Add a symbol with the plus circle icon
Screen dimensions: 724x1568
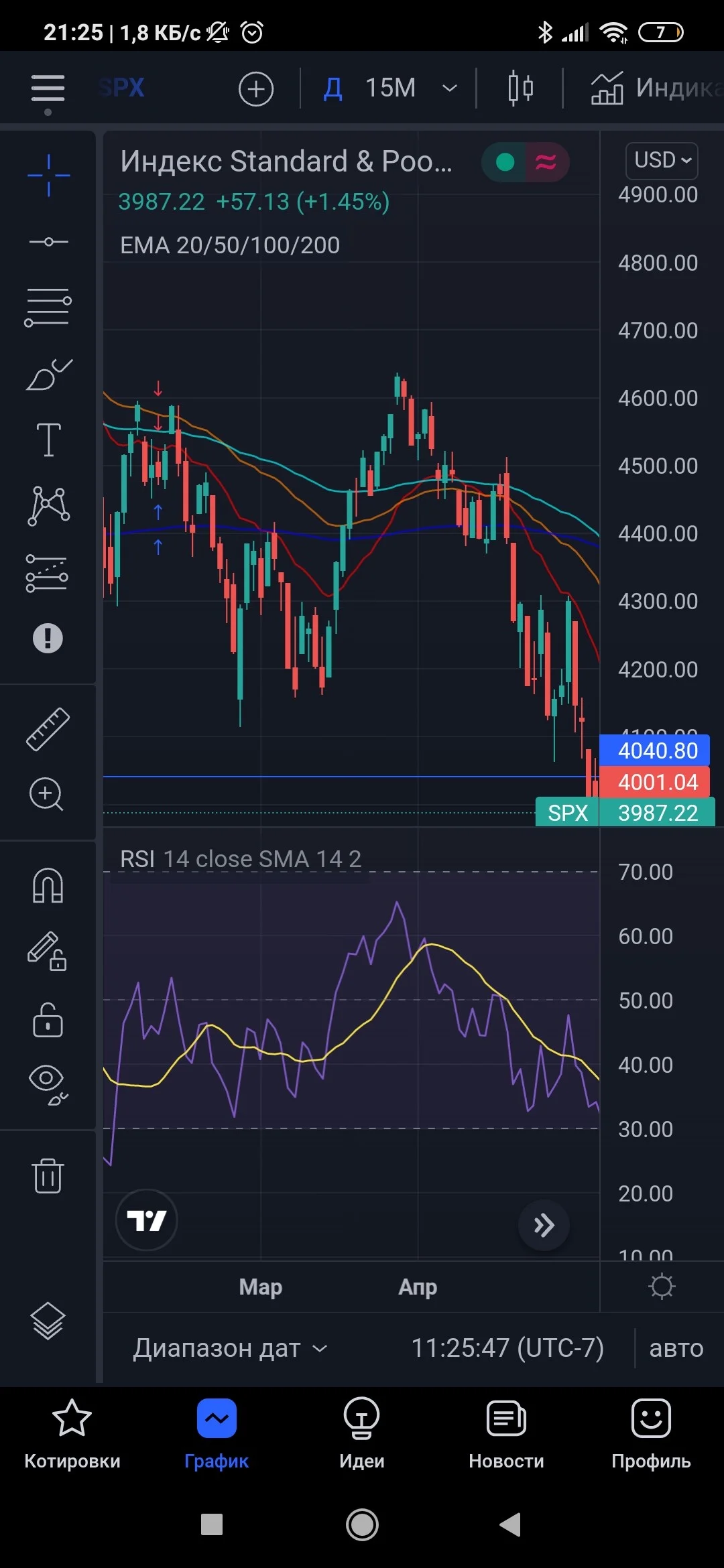click(256, 88)
